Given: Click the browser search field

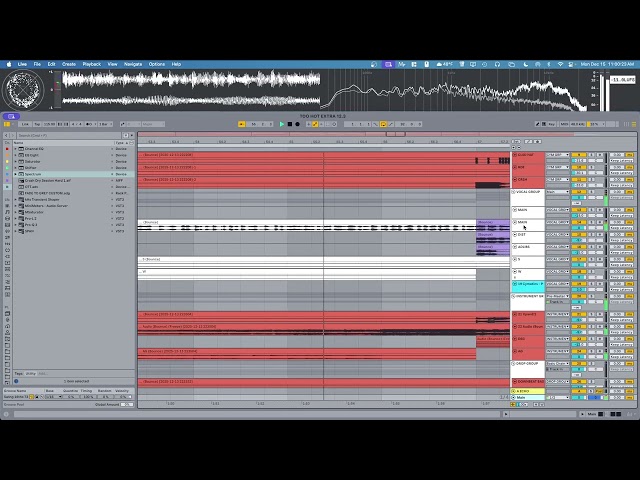Looking at the screenshot, I should (69, 135).
